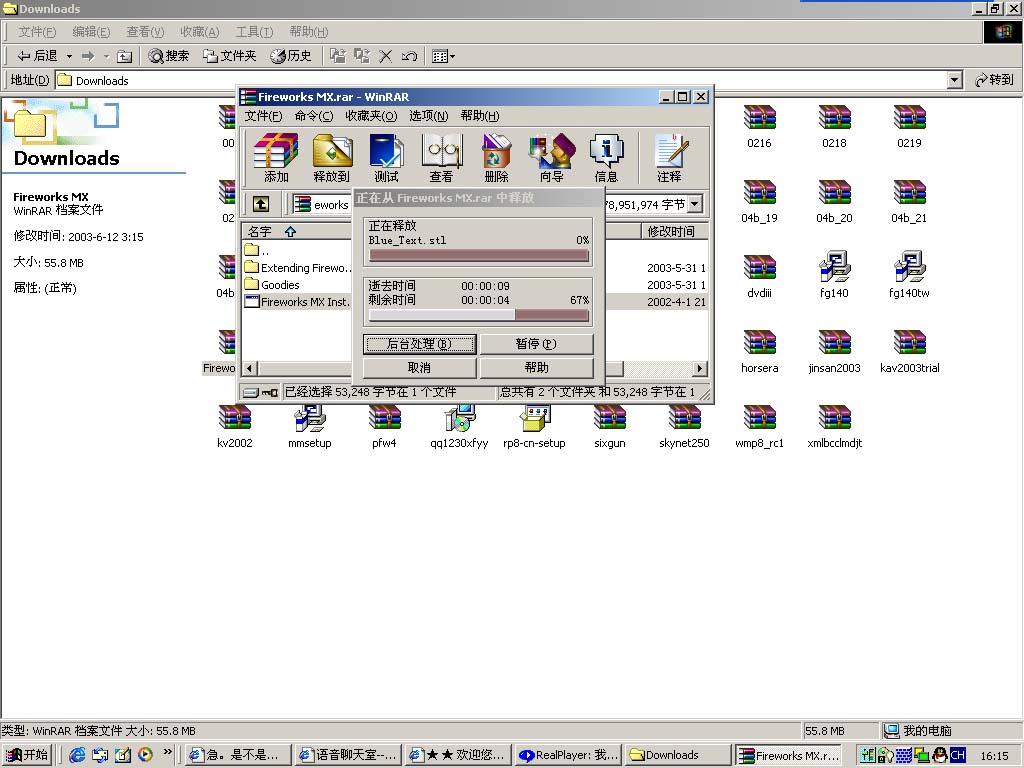Select the qq1230xfyy installer icon

pyautogui.click(x=459, y=427)
